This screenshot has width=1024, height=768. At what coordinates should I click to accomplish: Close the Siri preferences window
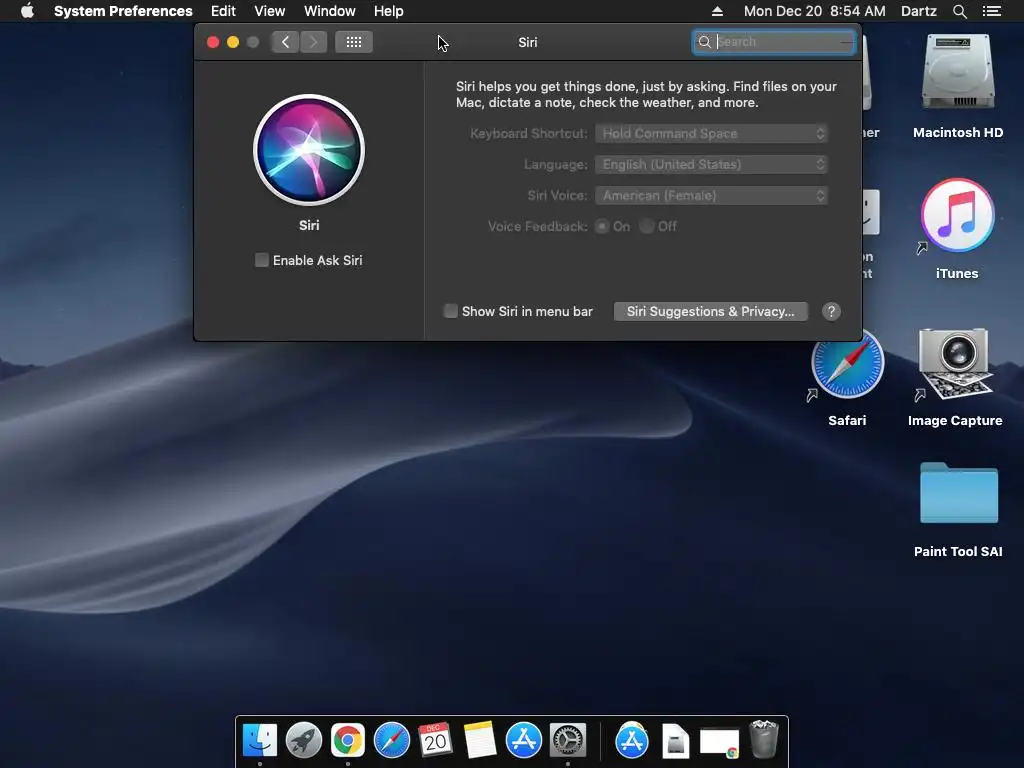(213, 42)
